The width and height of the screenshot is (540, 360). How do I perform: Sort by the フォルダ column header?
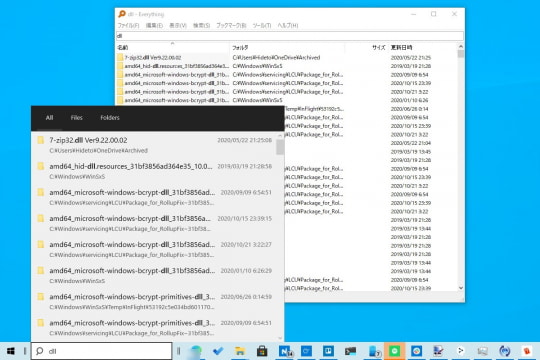tap(287, 47)
